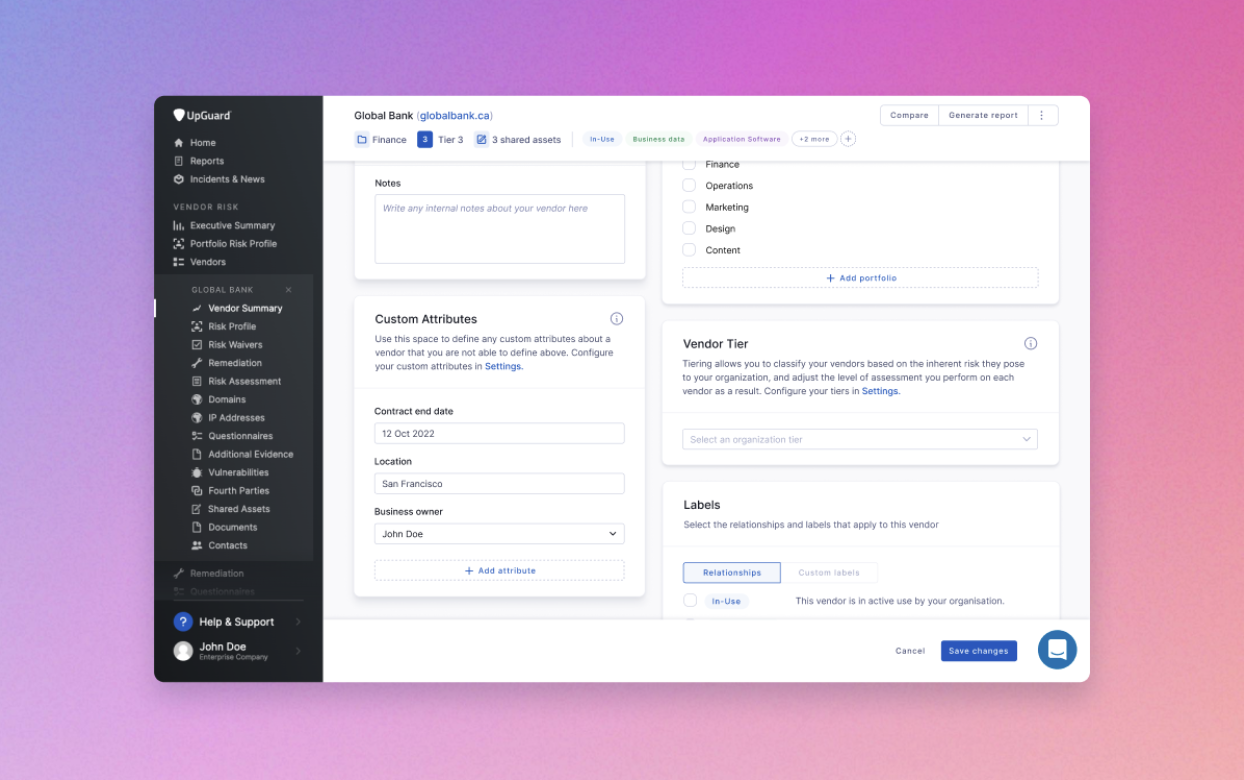Screen dimensions: 1244x780
Task: Open the chat support bubble
Action: click(1057, 650)
